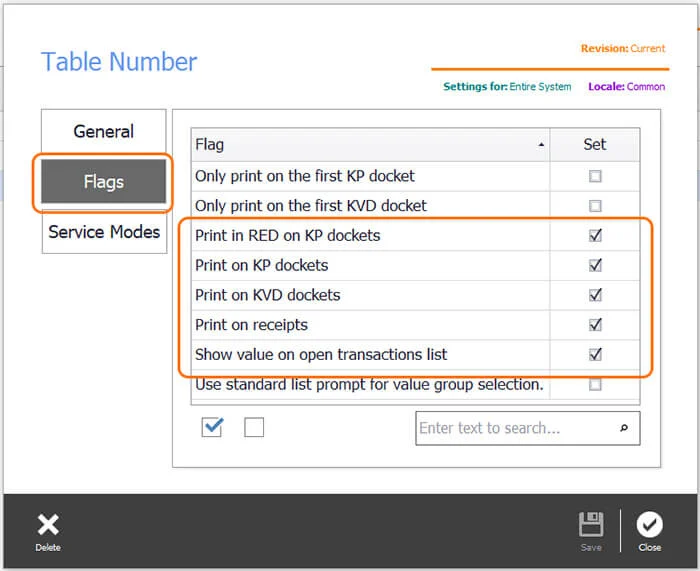700x571 pixels.
Task: Enable standard list prompt for value group
Action: (x=595, y=384)
